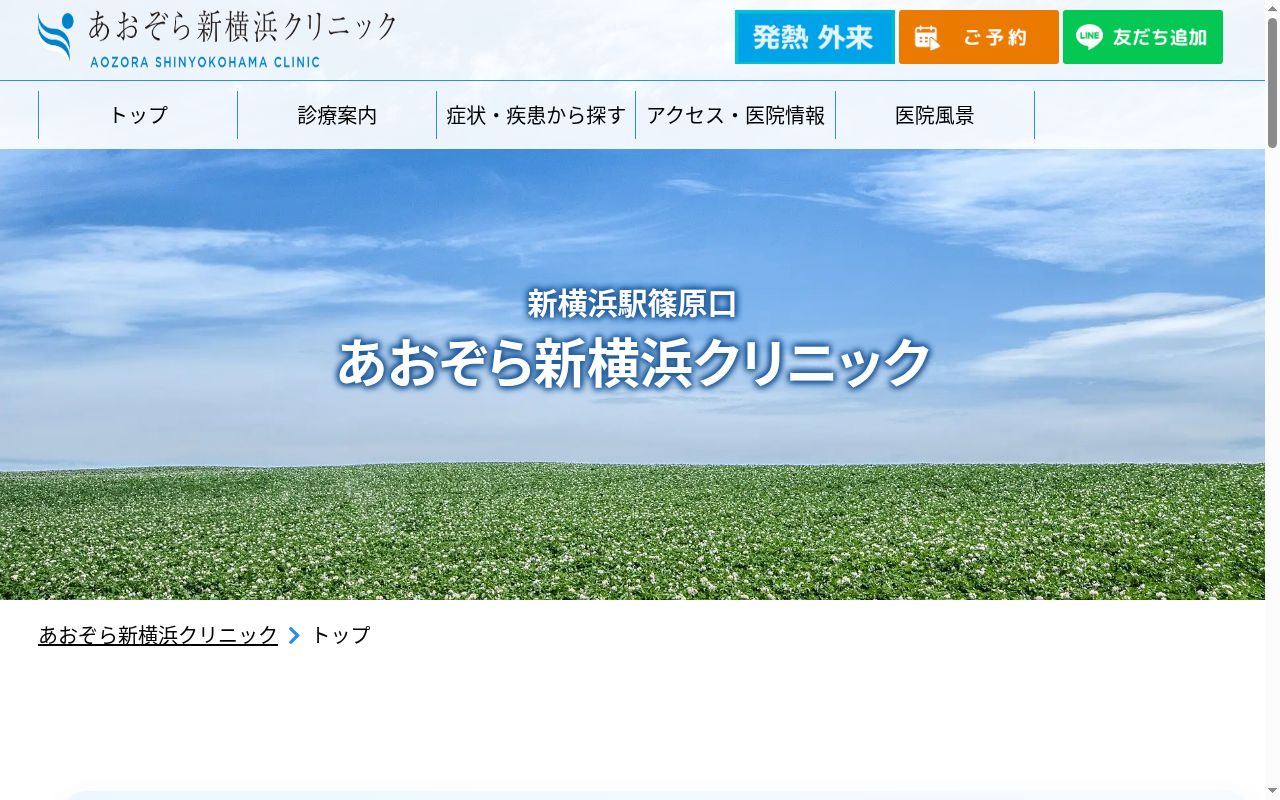Image resolution: width=1280 pixels, height=800 pixels.
Task: Click the 友だち追加 text label
Action: pyautogui.click(x=1160, y=37)
